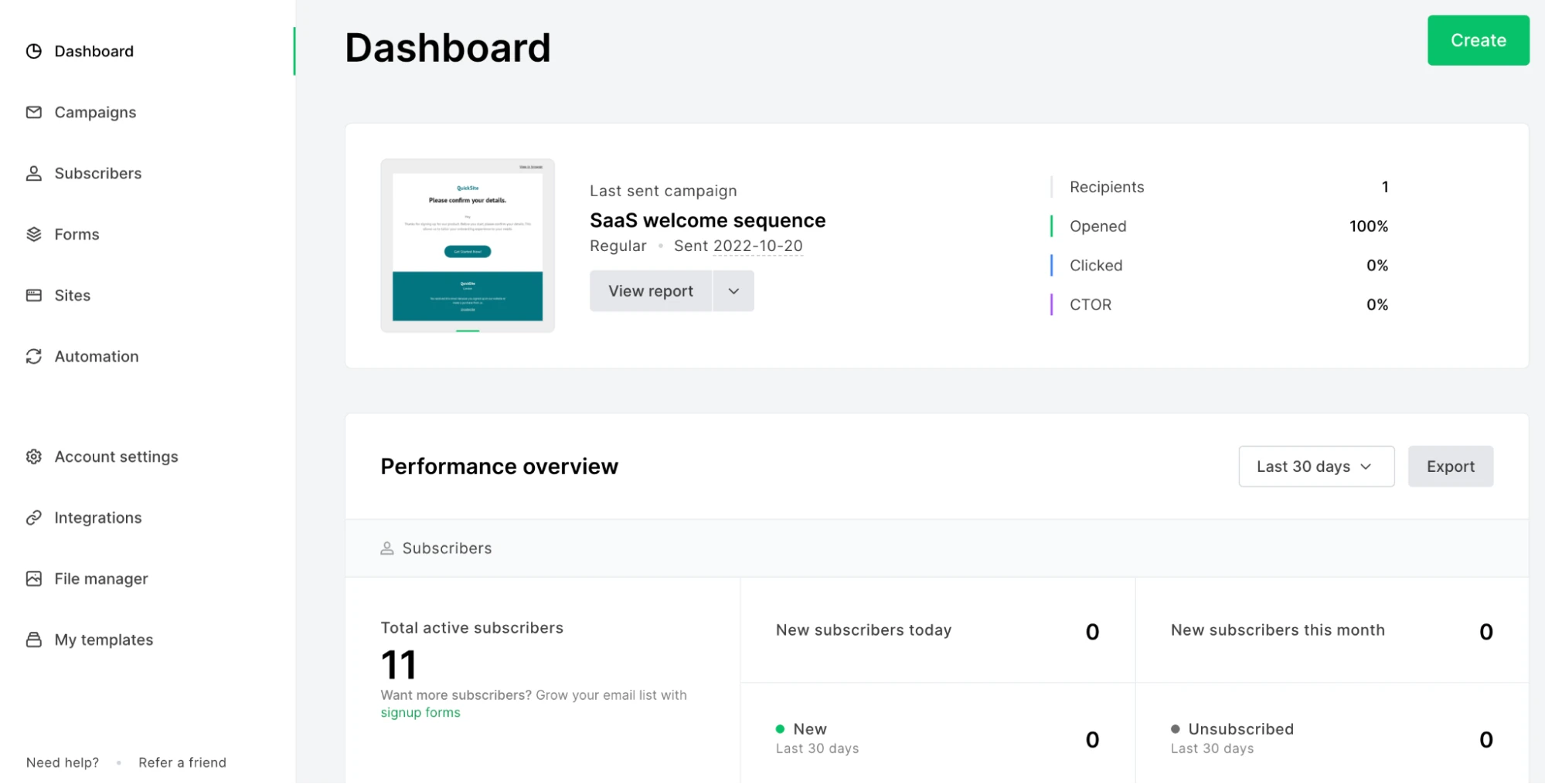Click the File manager image icon
The width and height of the screenshot is (1545, 784).
(x=33, y=579)
